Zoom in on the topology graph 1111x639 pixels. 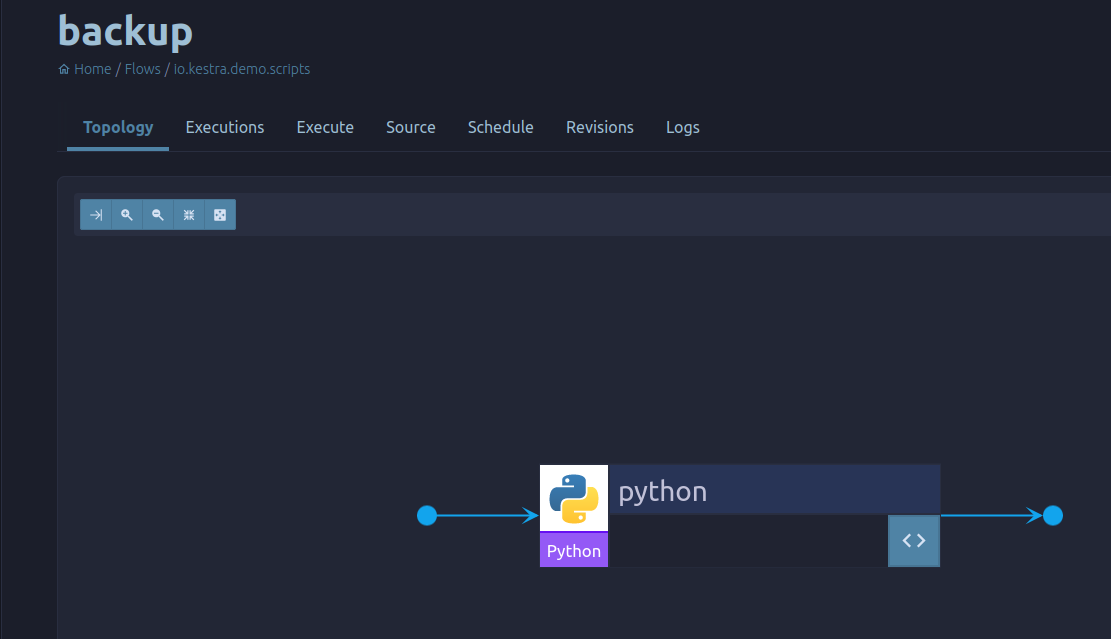point(127,215)
